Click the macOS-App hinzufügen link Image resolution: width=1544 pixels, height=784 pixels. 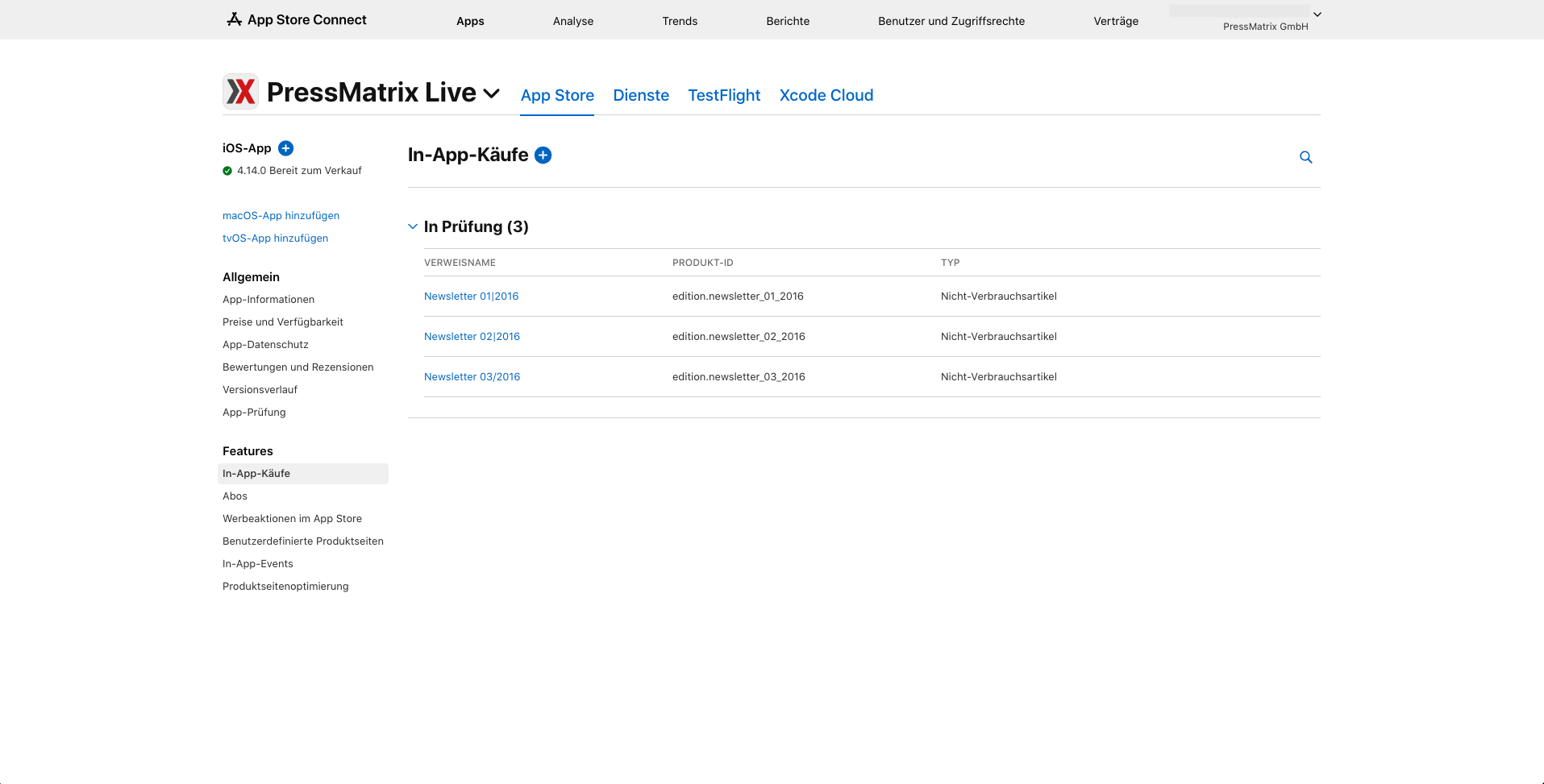click(281, 216)
